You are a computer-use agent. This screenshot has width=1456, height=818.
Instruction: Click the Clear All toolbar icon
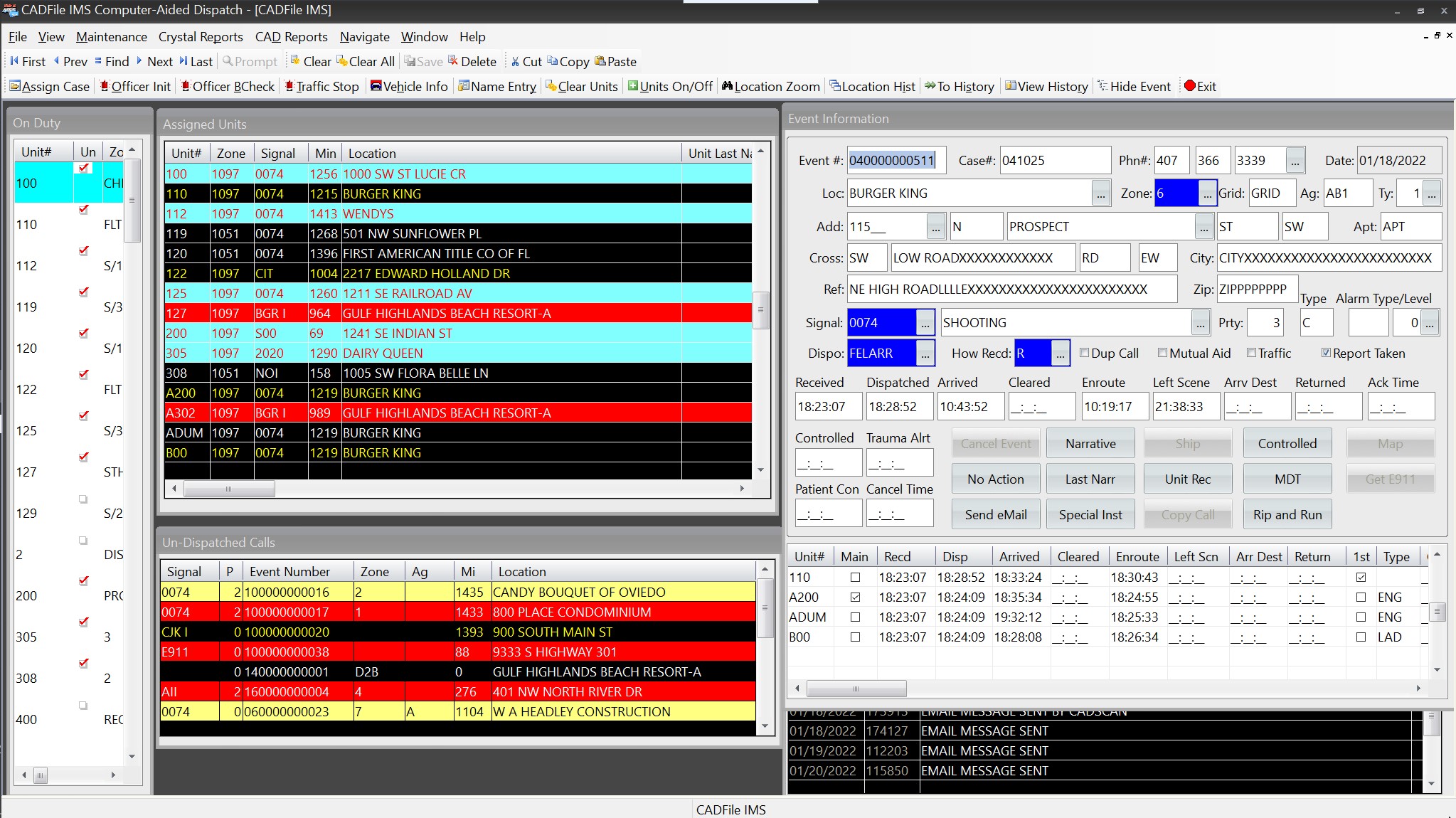[342, 61]
